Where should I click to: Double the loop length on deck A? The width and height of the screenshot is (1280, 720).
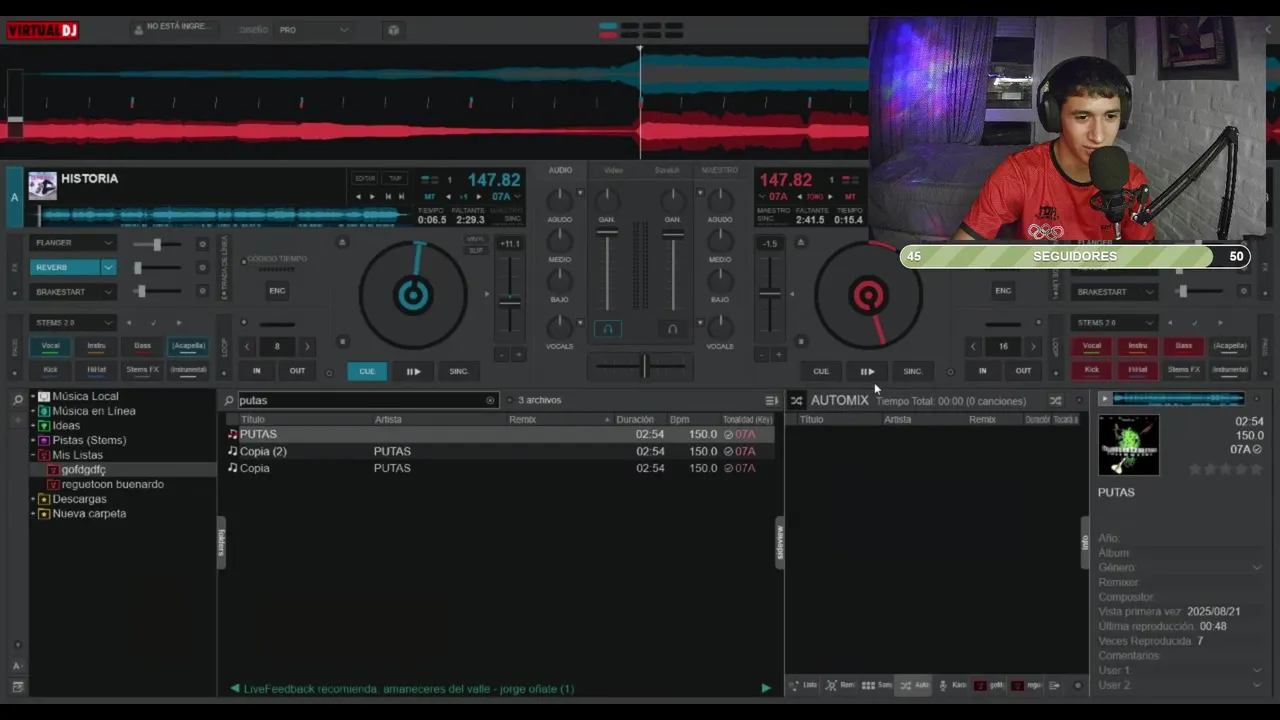tap(307, 346)
